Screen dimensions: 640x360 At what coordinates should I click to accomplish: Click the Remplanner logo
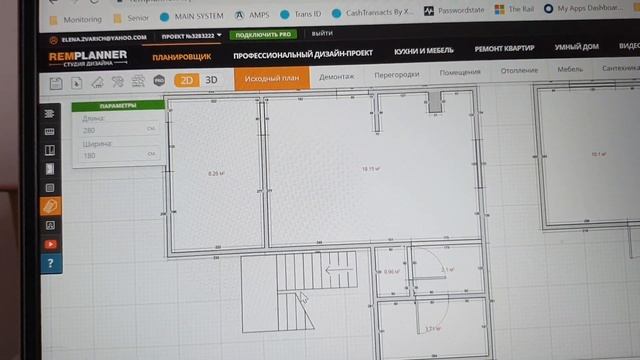pos(88,58)
